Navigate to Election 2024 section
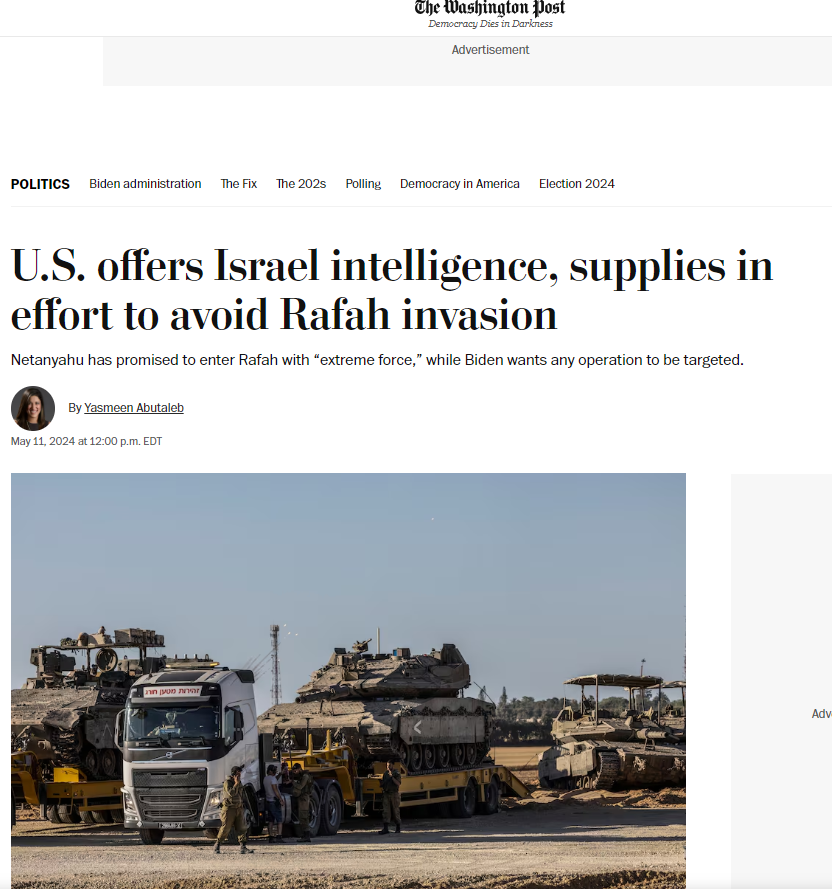 577,184
